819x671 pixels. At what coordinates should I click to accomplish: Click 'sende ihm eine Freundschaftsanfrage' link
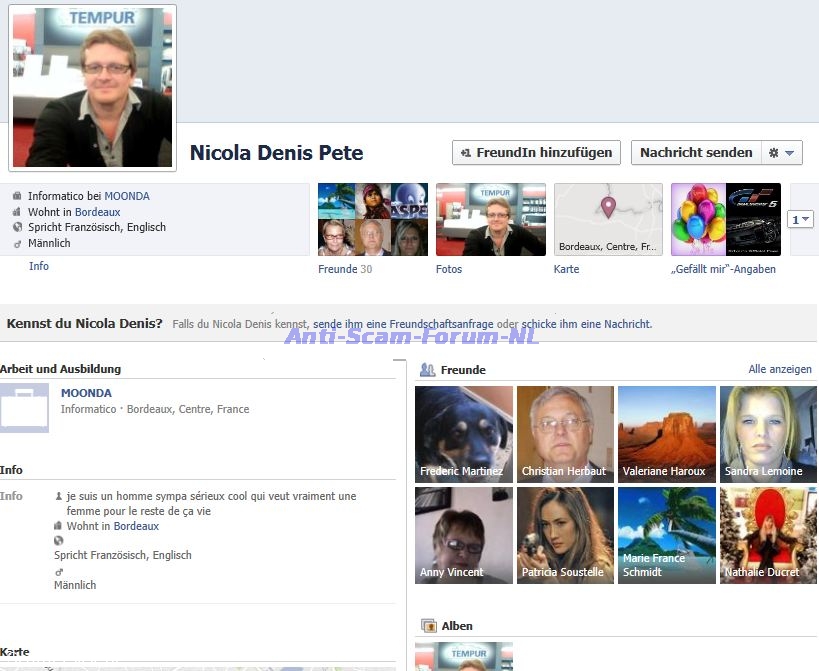tap(403, 324)
